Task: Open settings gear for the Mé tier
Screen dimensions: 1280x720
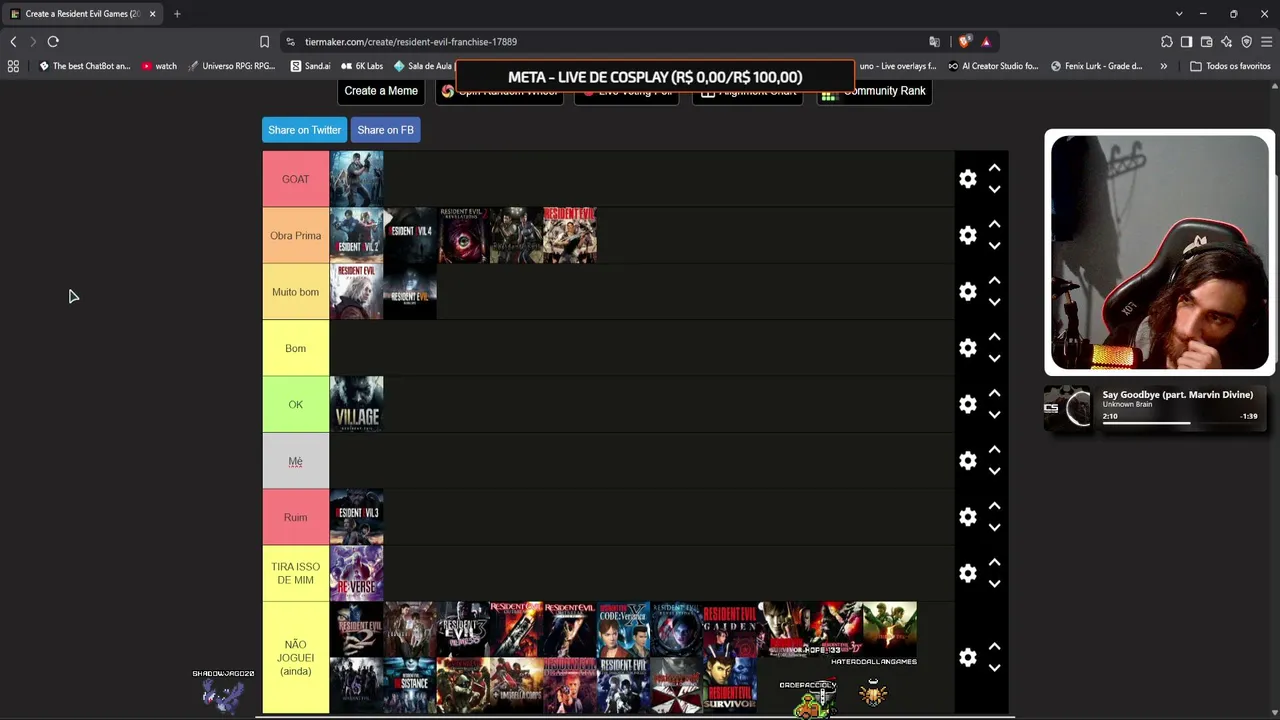Action: tap(967, 460)
